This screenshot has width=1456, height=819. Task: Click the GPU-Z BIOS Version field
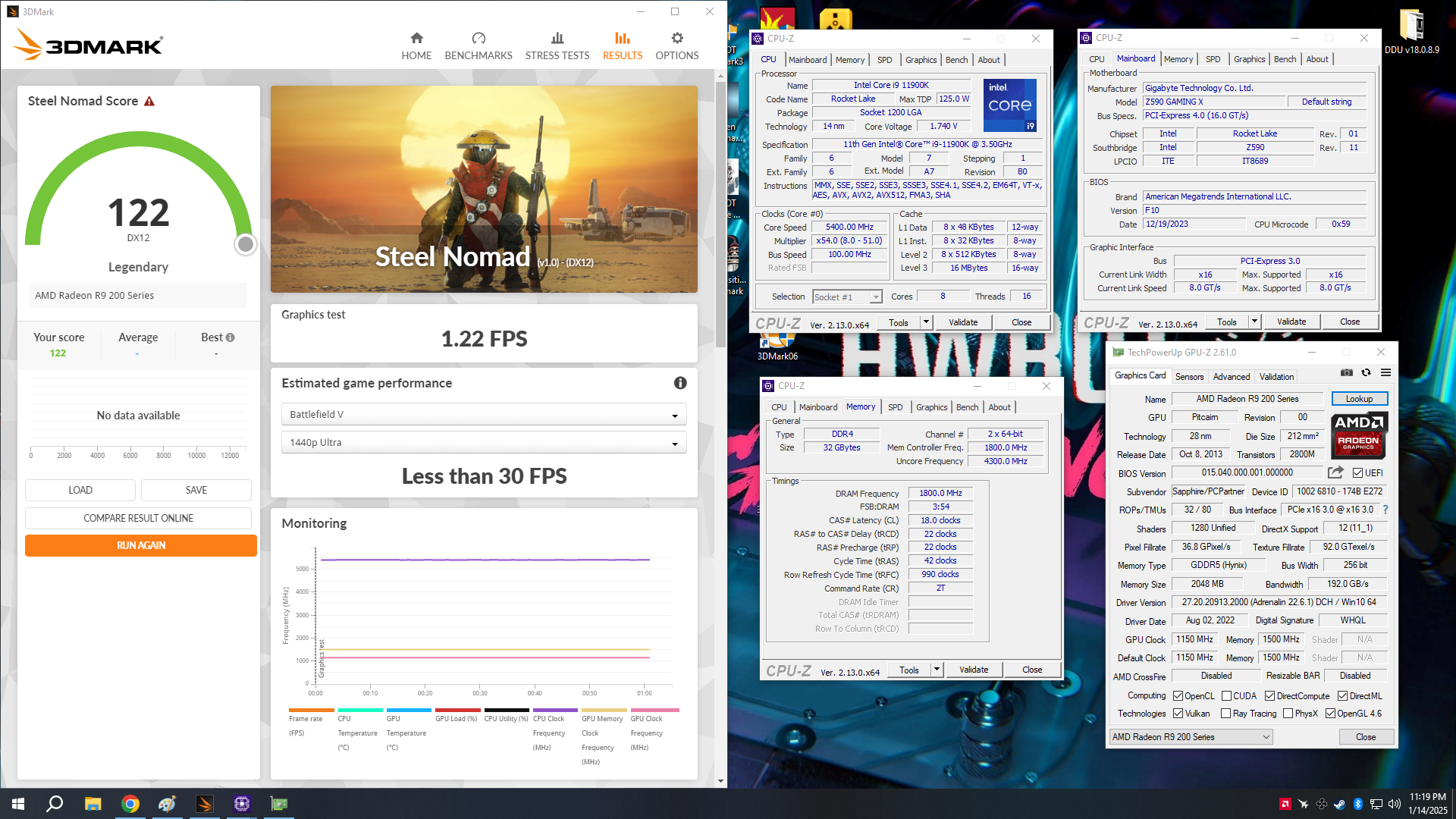click(1247, 472)
